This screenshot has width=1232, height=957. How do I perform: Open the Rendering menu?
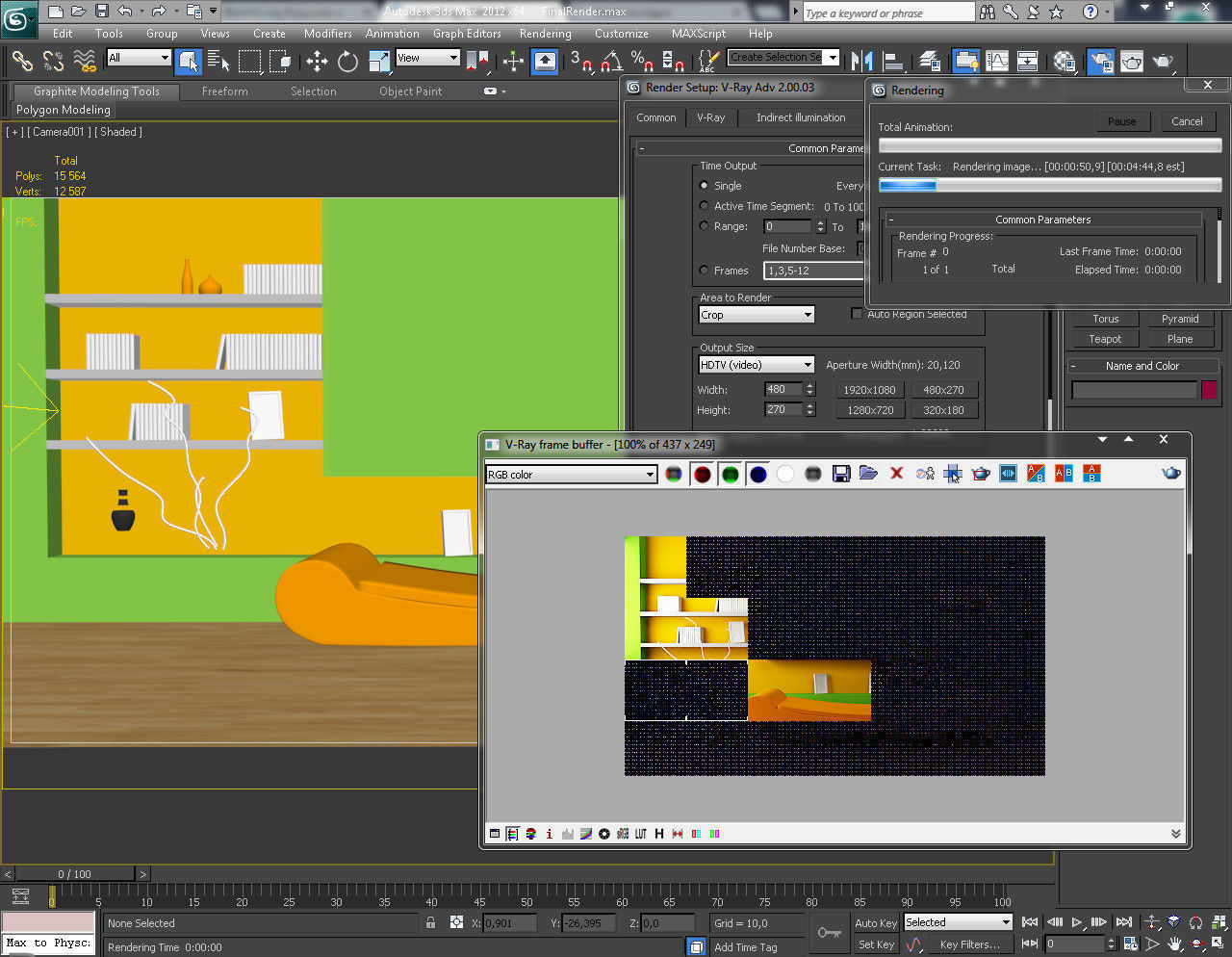546,34
